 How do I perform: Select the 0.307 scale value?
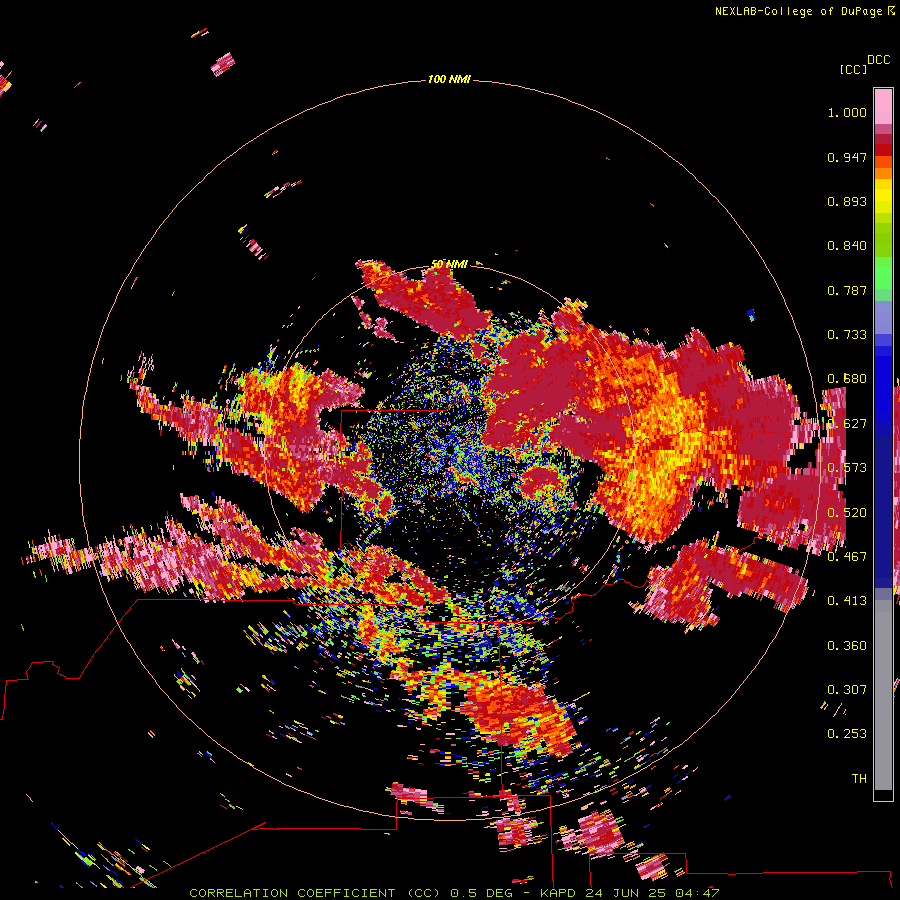click(x=847, y=690)
